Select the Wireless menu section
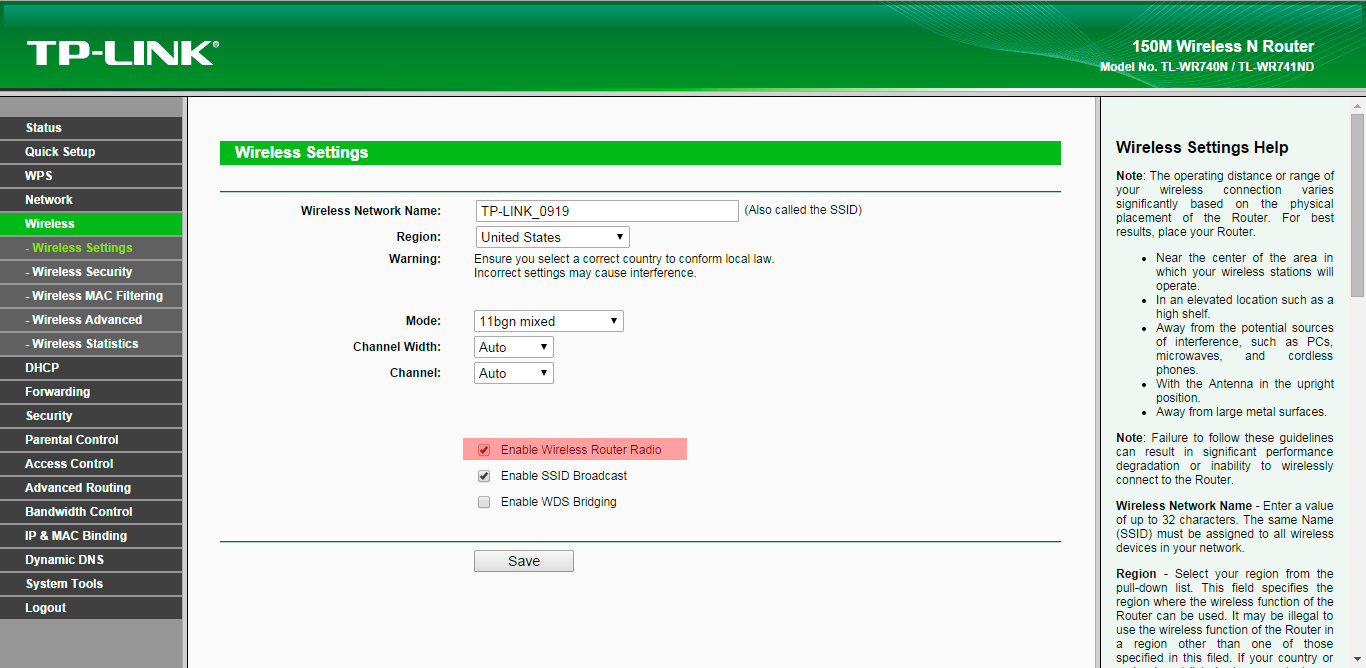1366x668 pixels. tap(91, 224)
